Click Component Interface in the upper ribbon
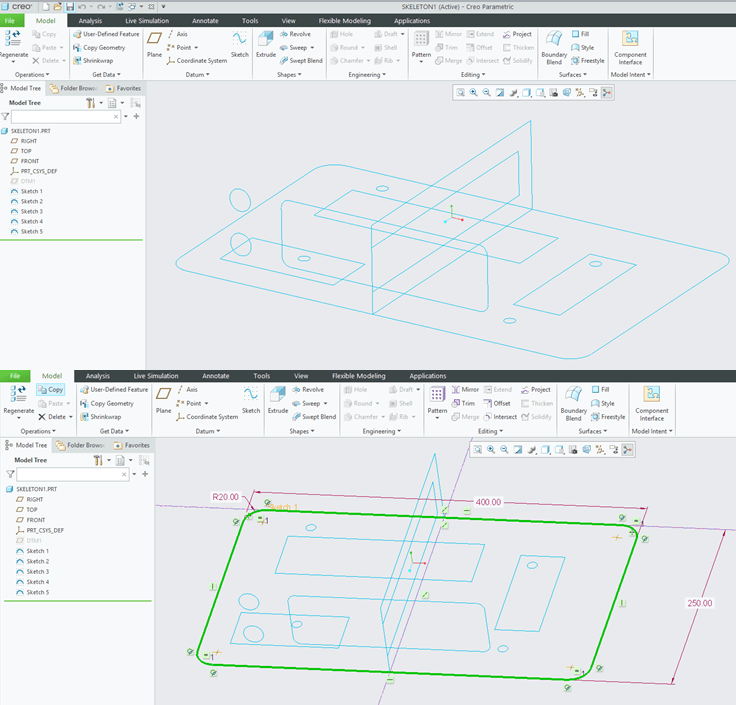This screenshot has height=705, width=736. 630,43
